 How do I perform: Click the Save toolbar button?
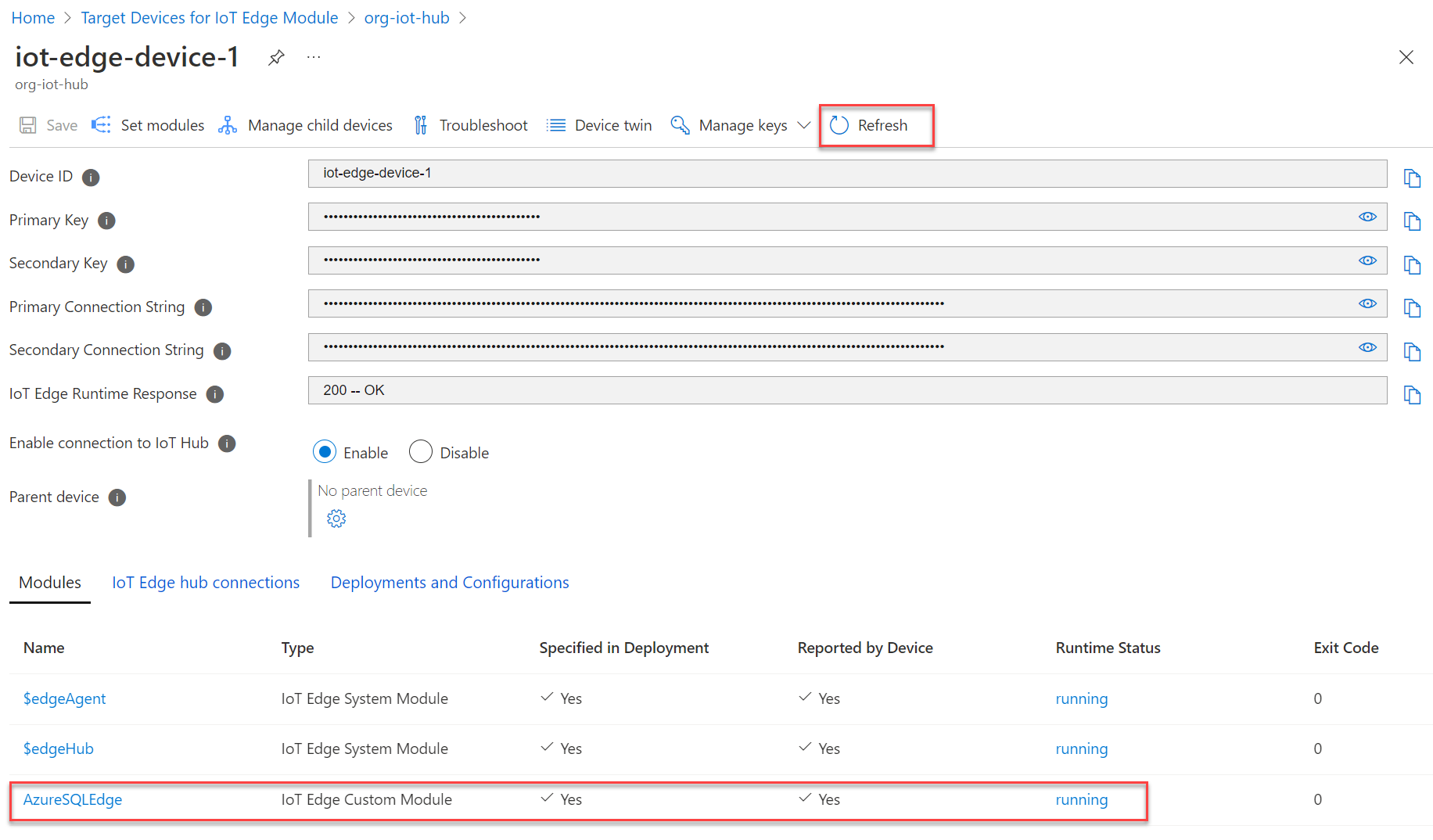click(48, 125)
